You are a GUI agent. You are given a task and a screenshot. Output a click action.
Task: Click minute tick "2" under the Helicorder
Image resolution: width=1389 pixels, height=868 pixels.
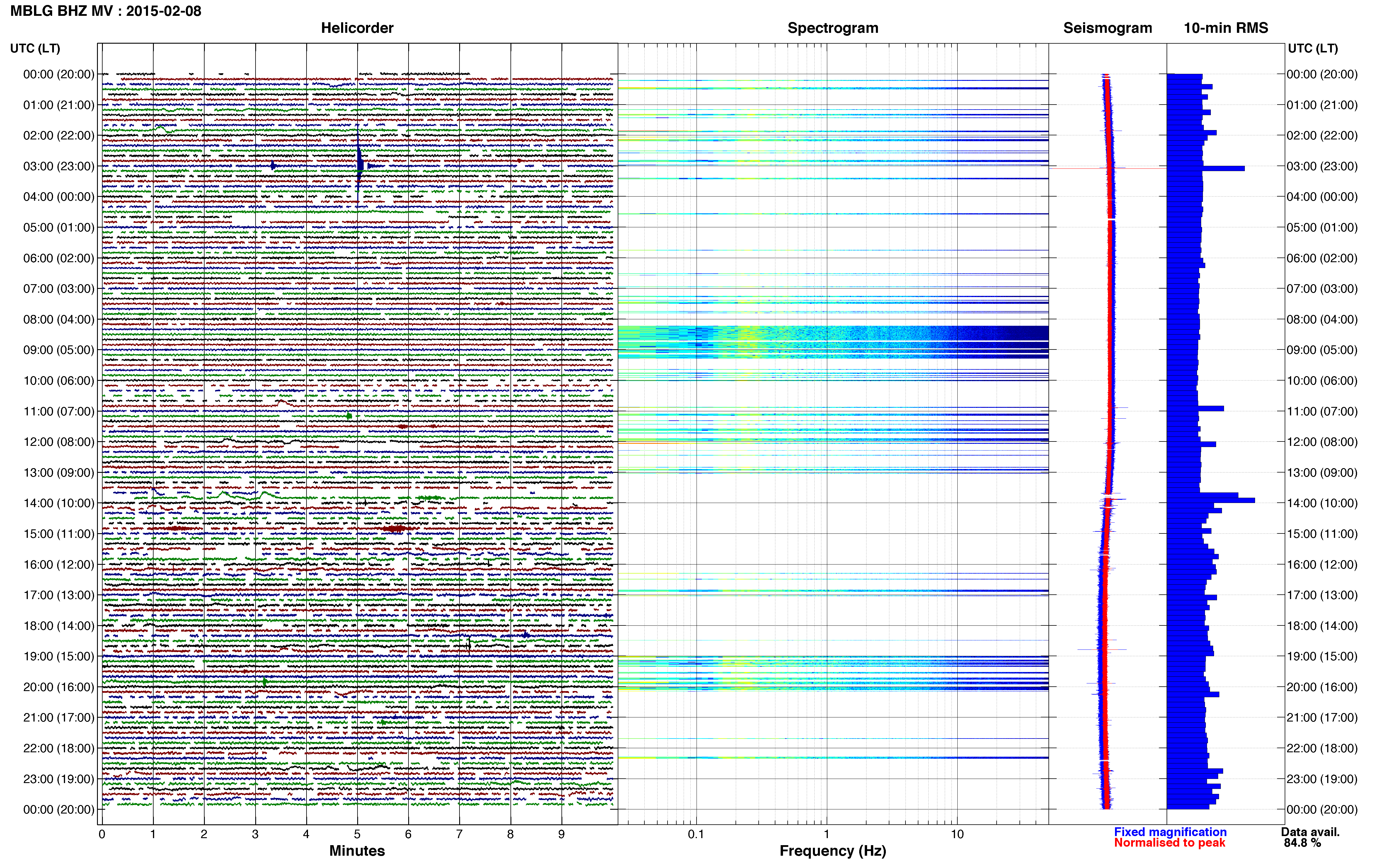(x=204, y=834)
